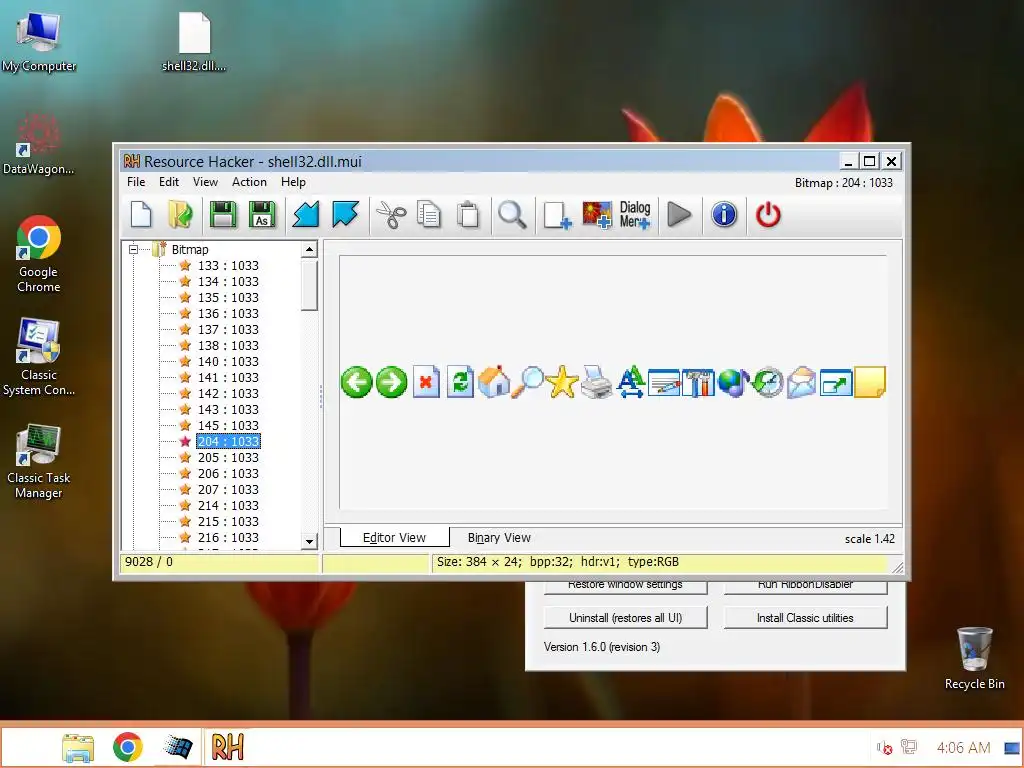Click the Save As disk icon
The width and height of the screenshot is (1024, 768).
(x=263, y=215)
